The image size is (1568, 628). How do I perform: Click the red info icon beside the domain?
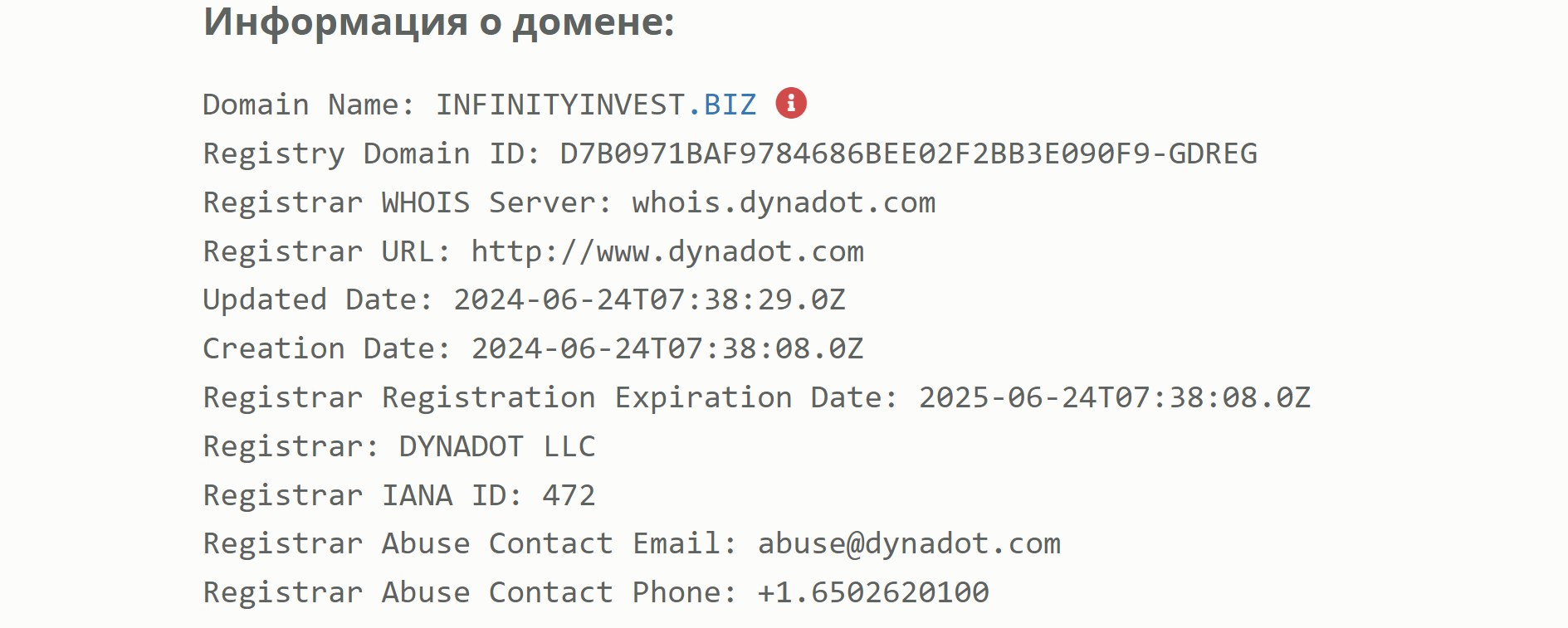click(791, 103)
